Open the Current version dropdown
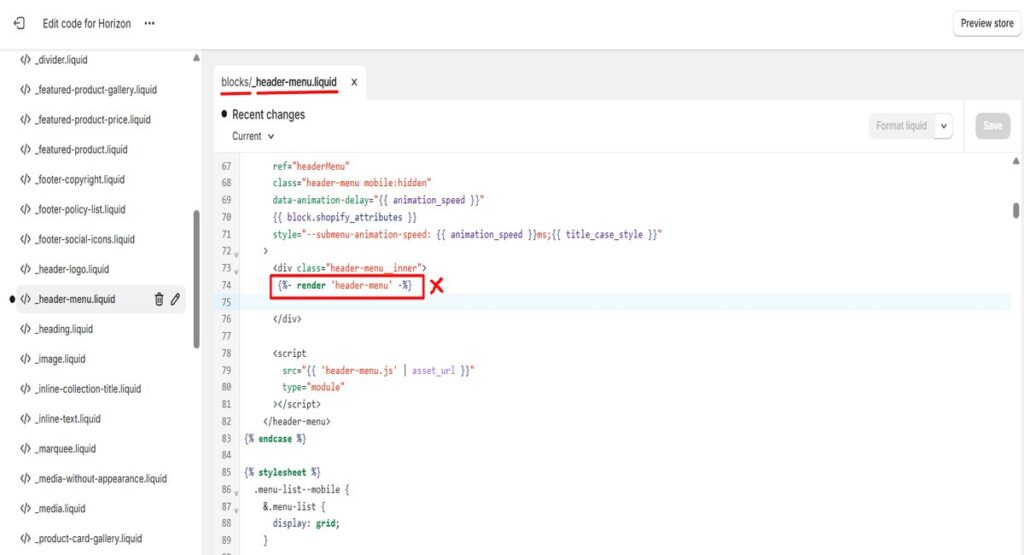 [x=253, y=136]
